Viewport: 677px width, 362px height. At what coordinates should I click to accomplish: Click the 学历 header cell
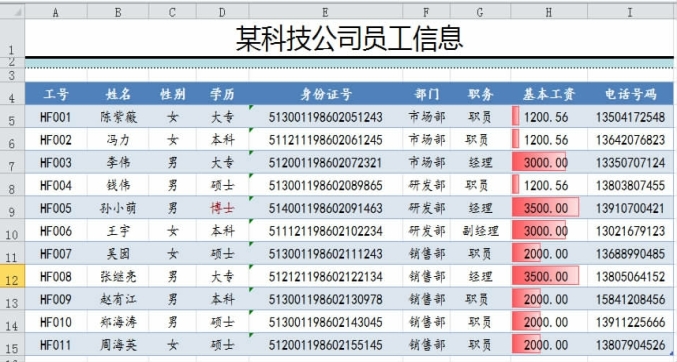click(x=222, y=94)
